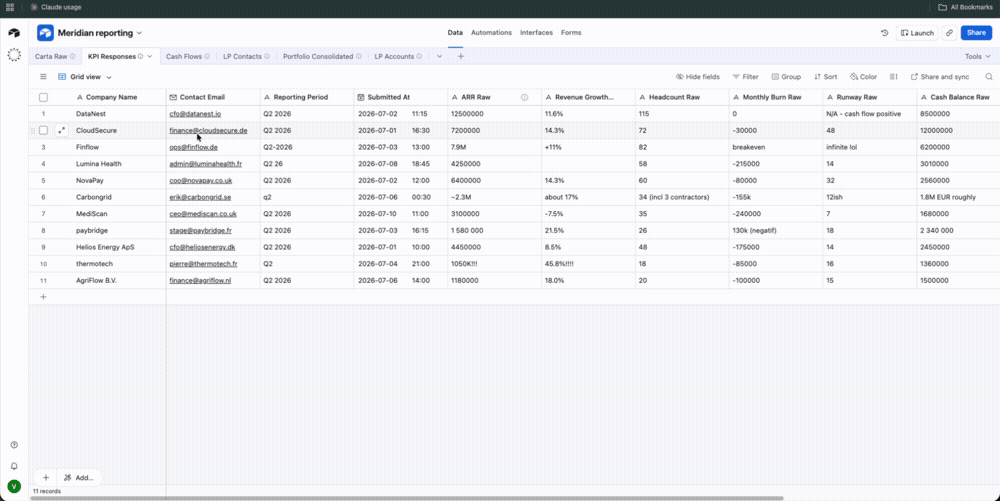Select the Runway Raw column header
This screenshot has height=501, width=1000.
[x=870, y=98]
